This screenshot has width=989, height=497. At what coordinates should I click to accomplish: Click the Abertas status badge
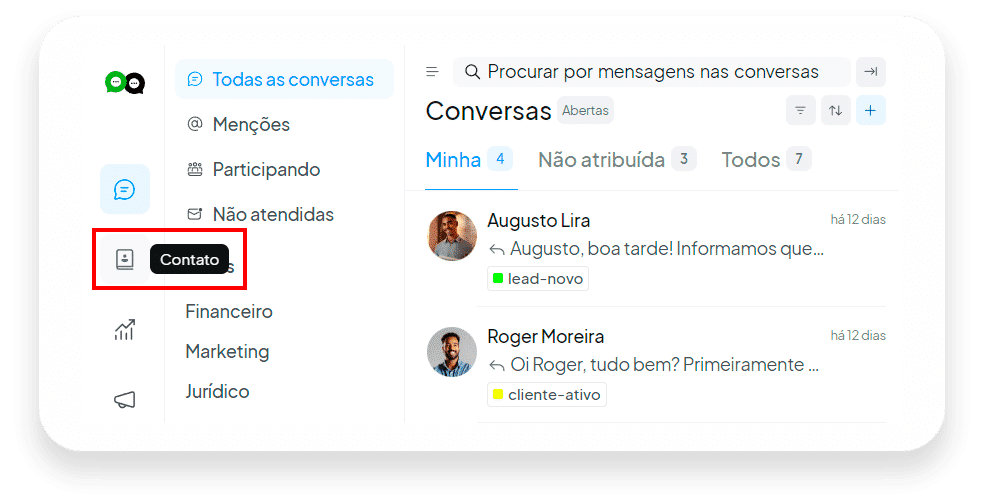coord(585,110)
